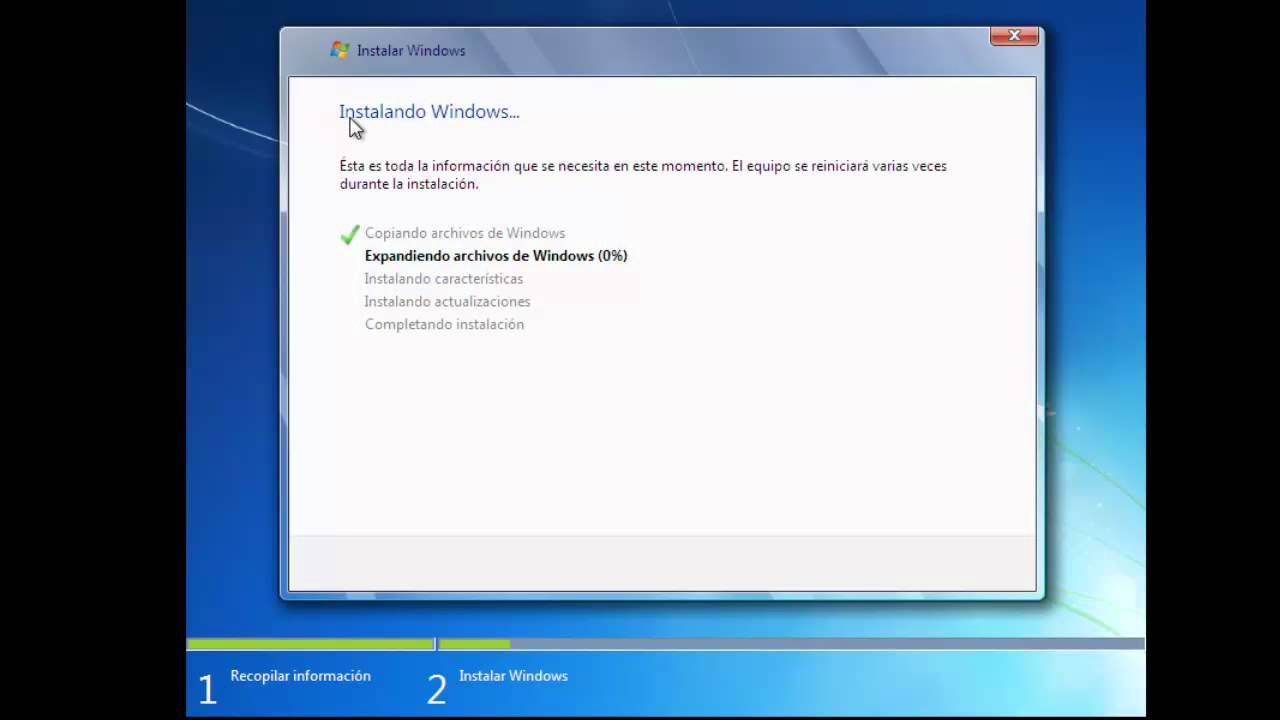This screenshot has width=1280, height=720.
Task: Click the Windows logo icon in title bar
Action: tap(339, 50)
